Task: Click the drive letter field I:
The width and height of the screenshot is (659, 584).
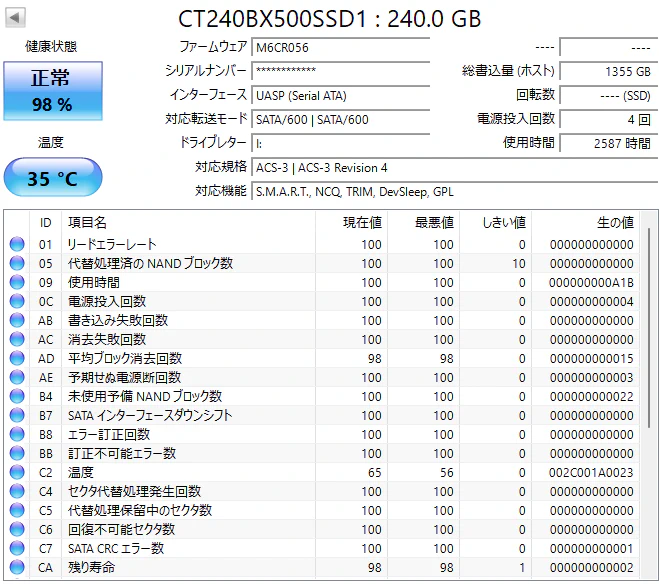Action: (x=341, y=143)
